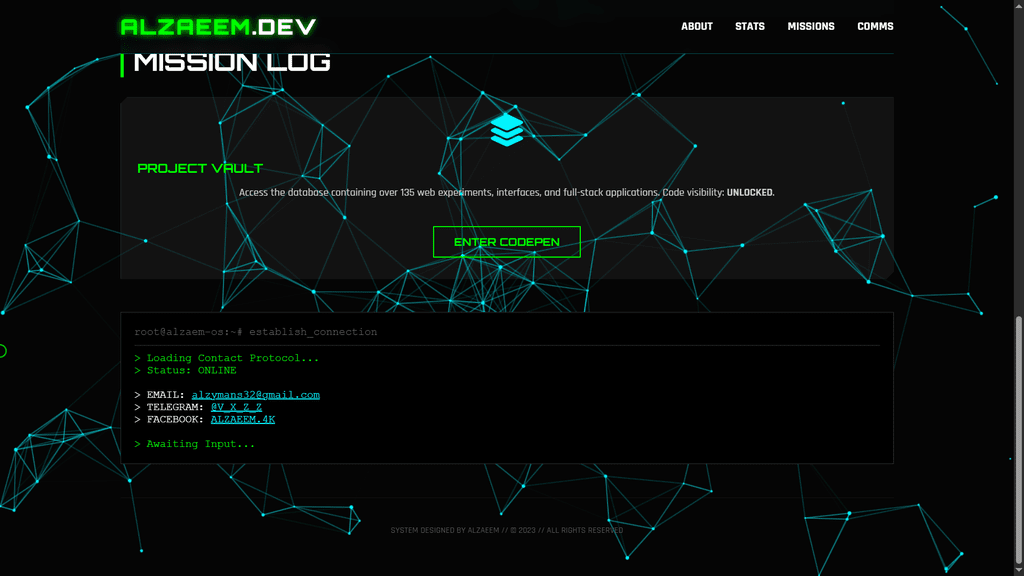Viewport: 1024px width, 576px height.
Task: Open the alzymans32@gmail.com email link
Action: point(256,395)
